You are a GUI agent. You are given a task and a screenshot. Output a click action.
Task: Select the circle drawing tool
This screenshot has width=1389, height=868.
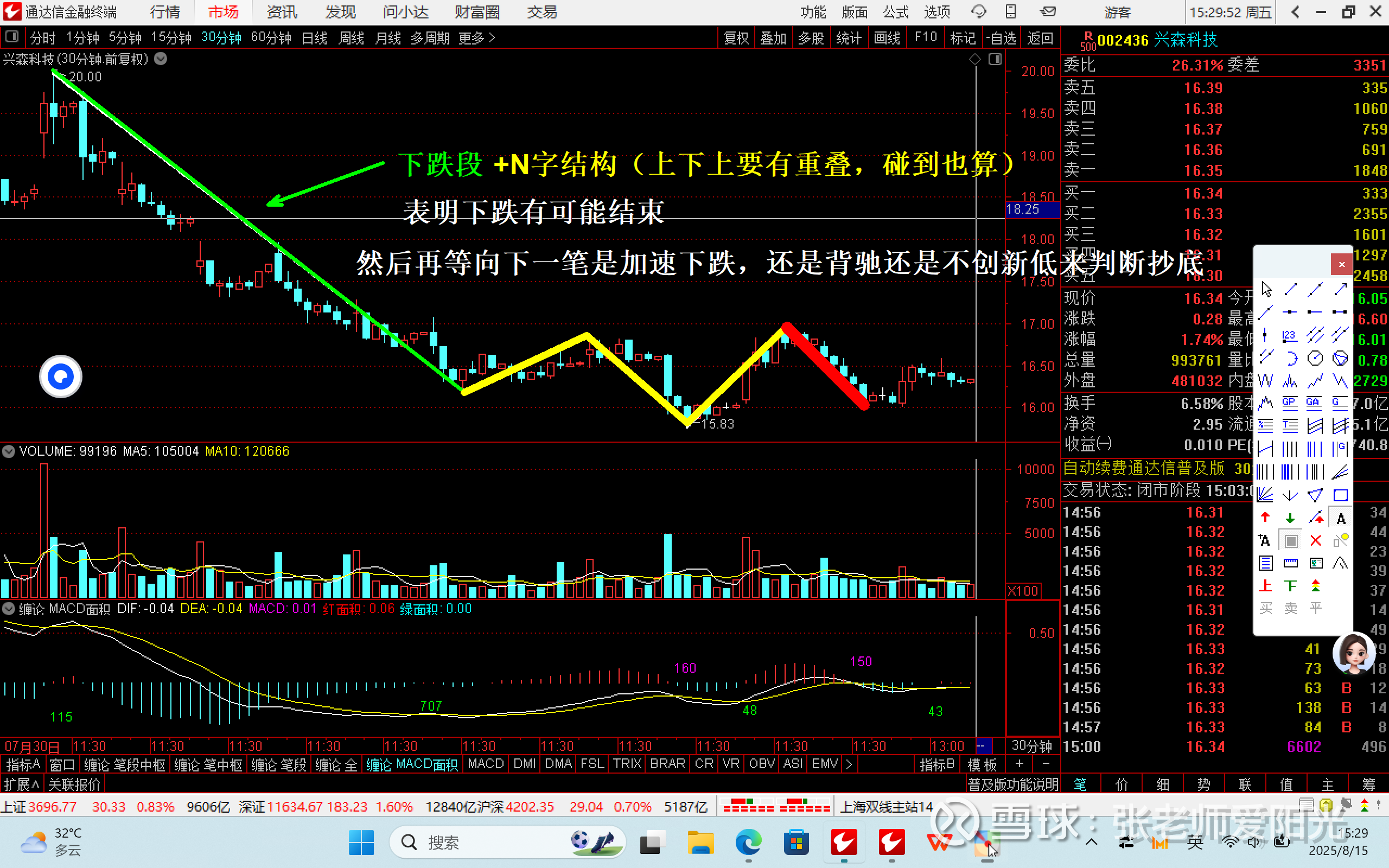pos(1315,359)
